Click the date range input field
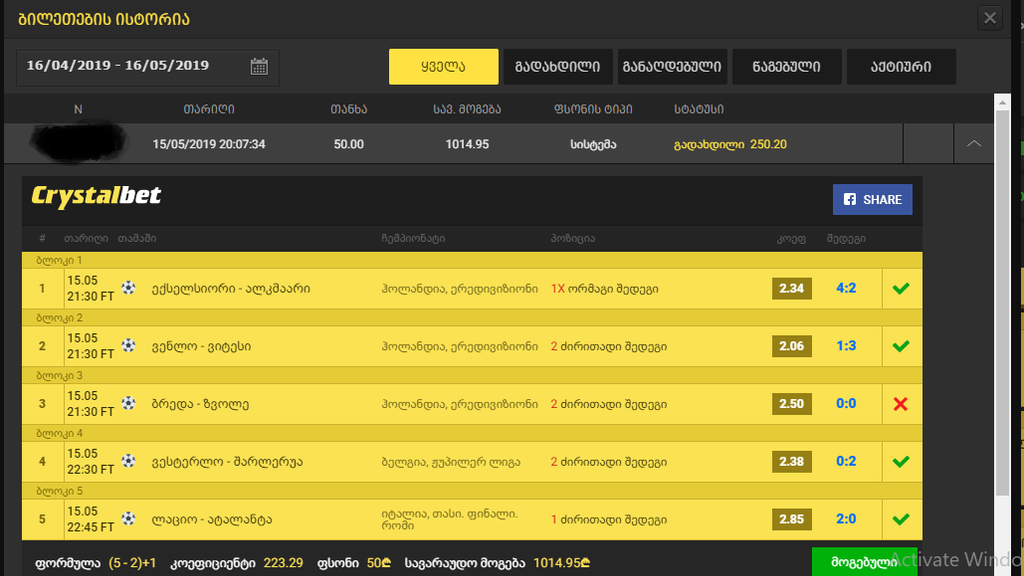 (x=148, y=68)
